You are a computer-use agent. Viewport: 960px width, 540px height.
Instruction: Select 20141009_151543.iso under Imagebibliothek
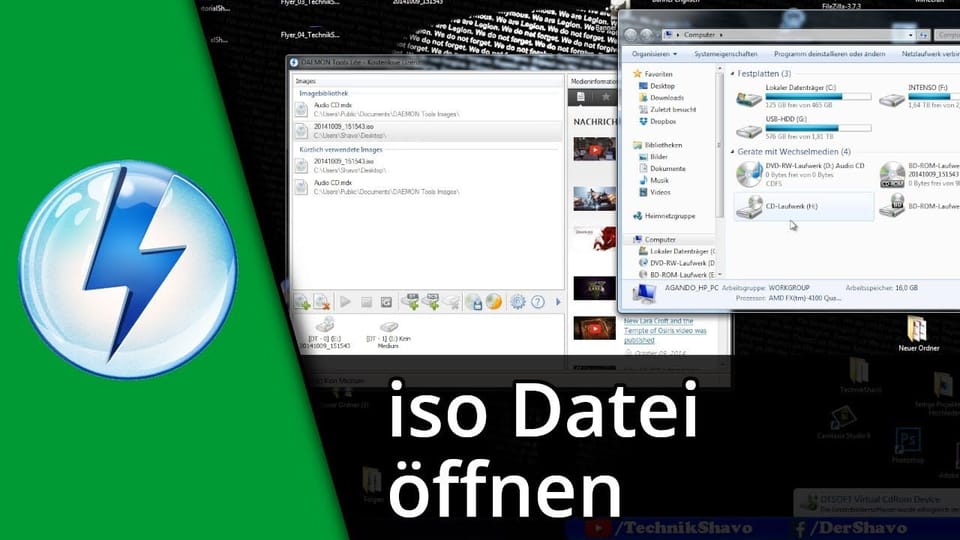tap(427, 130)
